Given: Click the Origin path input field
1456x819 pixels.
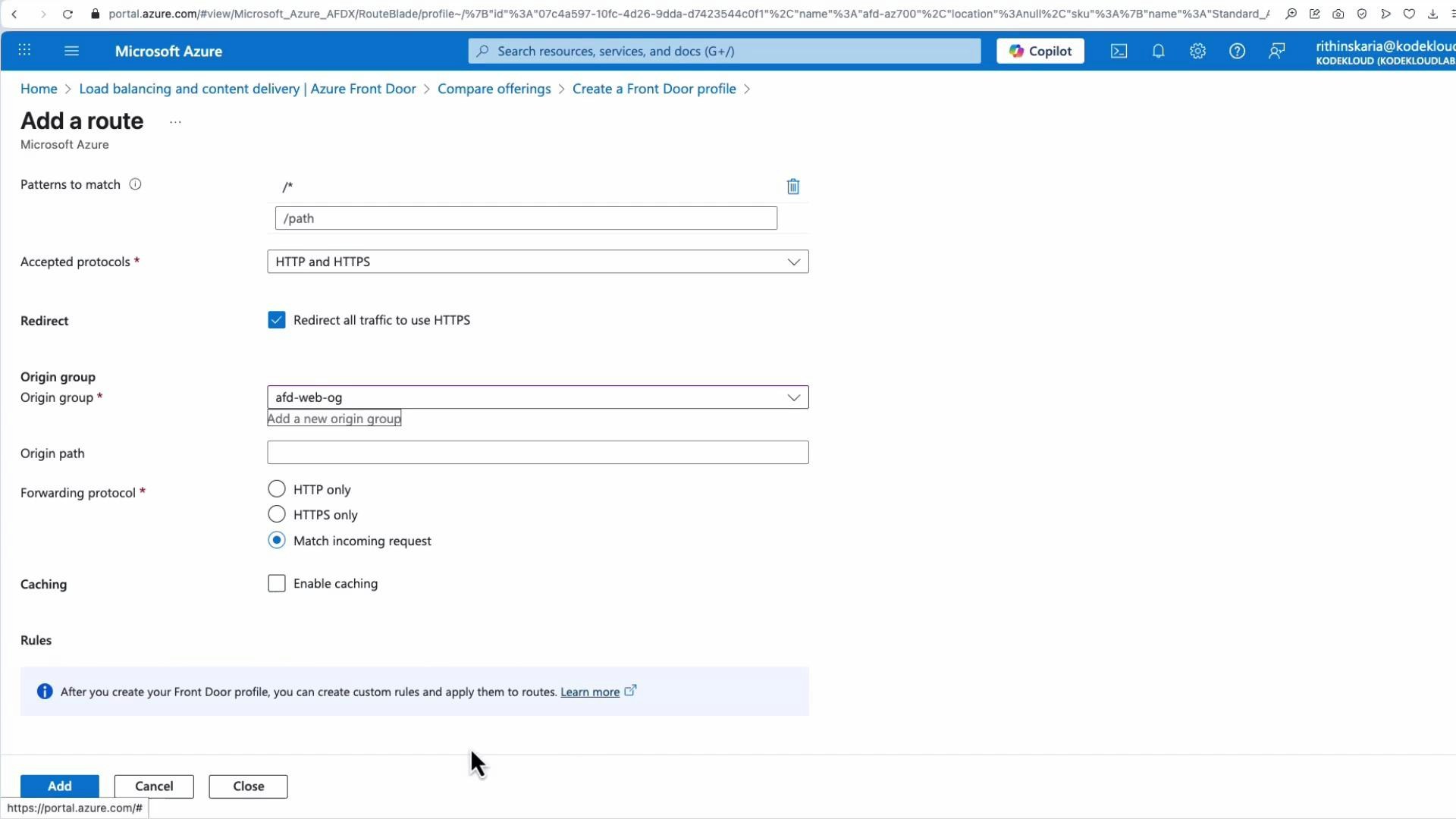Looking at the screenshot, I should pos(538,452).
